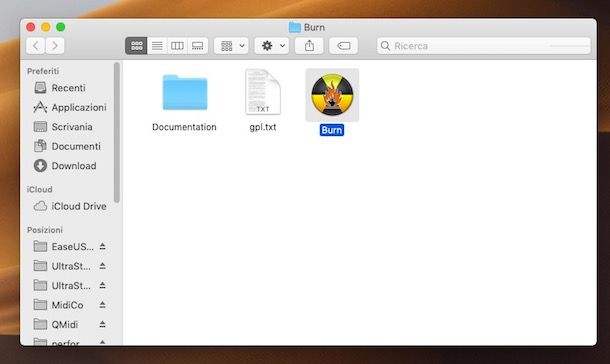The height and width of the screenshot is (364, 610).
Task: Open the gear action menu
Action: pyautogui.click(x=272, y=46)
